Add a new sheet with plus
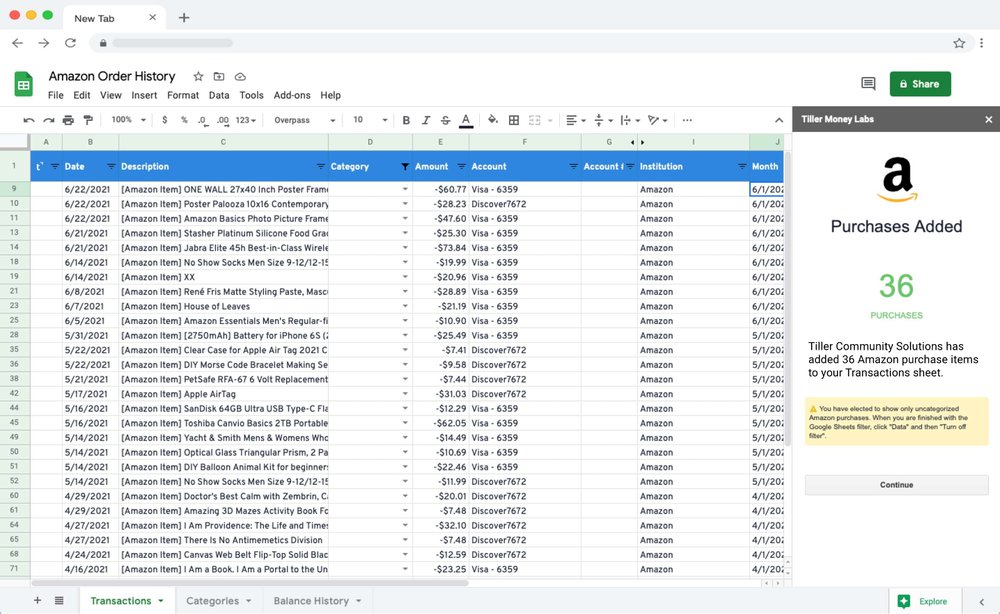The width and height of the screenshot is (1000, 614). (38, 601)
